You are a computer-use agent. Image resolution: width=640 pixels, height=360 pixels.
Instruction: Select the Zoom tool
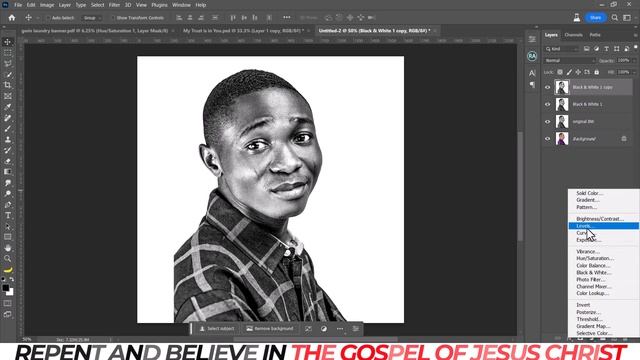click(x=7, y=258)
